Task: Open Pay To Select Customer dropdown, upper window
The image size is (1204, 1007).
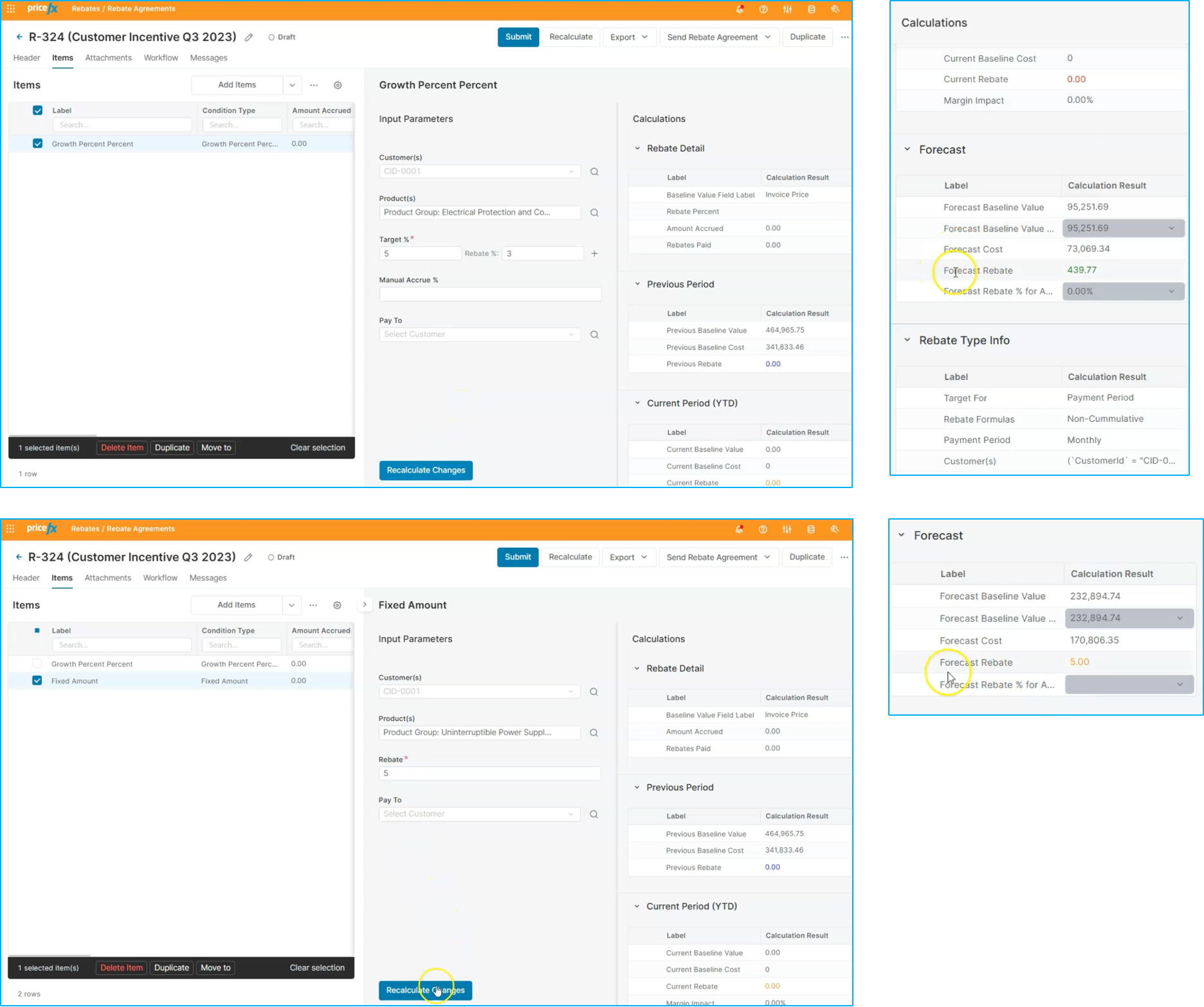Action: (480, 334)
